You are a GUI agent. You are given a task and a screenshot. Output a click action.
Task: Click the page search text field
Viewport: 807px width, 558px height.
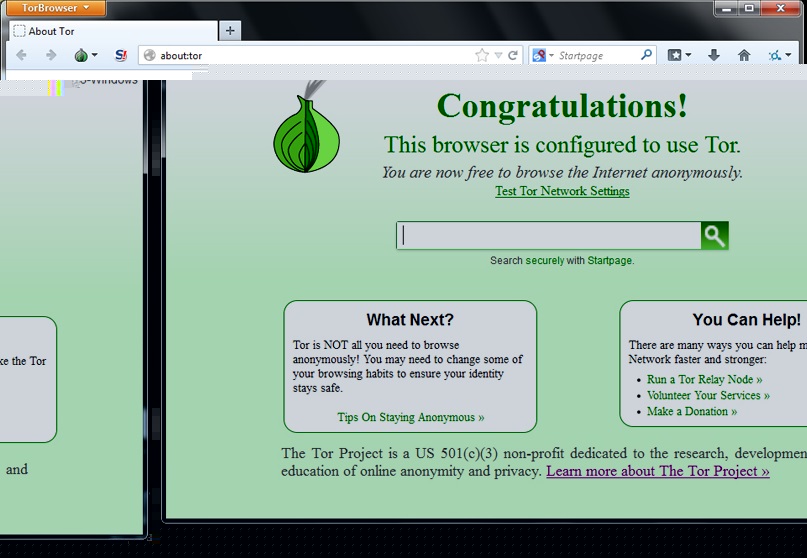pos(549,235)
